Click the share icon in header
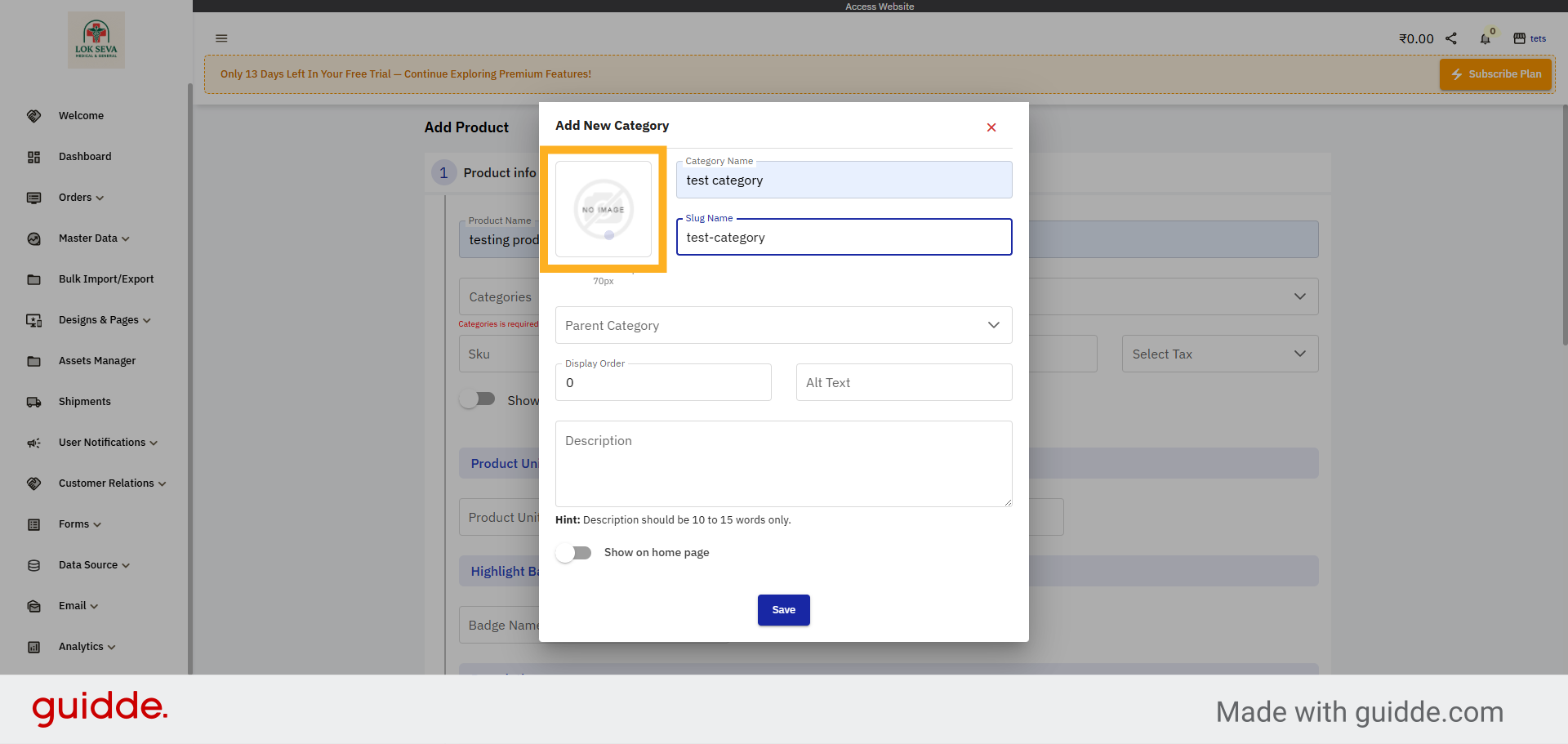1568x744 pixels. pyautogui.click(x=1451, y=38)
